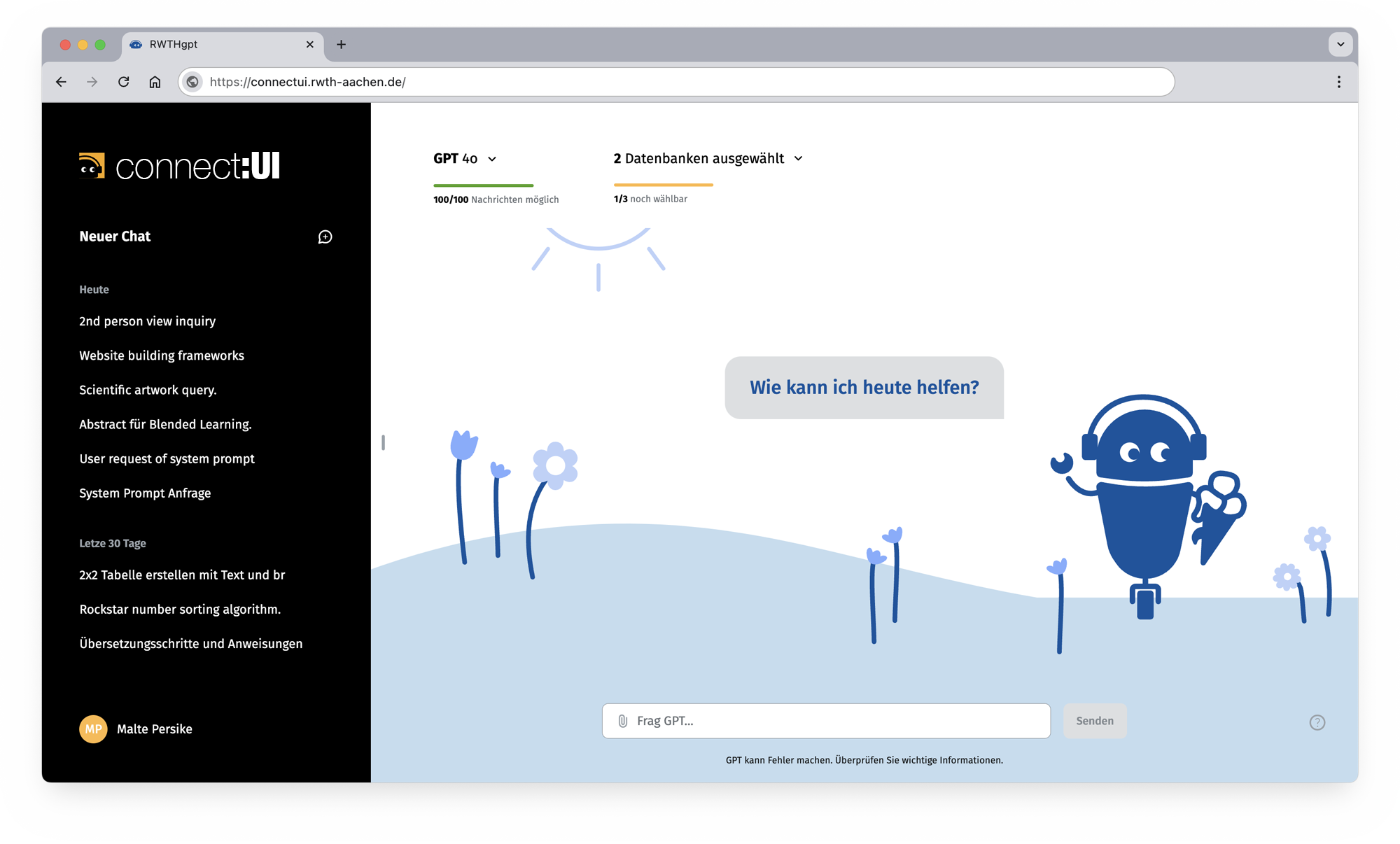
Task: Click the connect:UI logo in the sidebar
Action: point(178,166)
